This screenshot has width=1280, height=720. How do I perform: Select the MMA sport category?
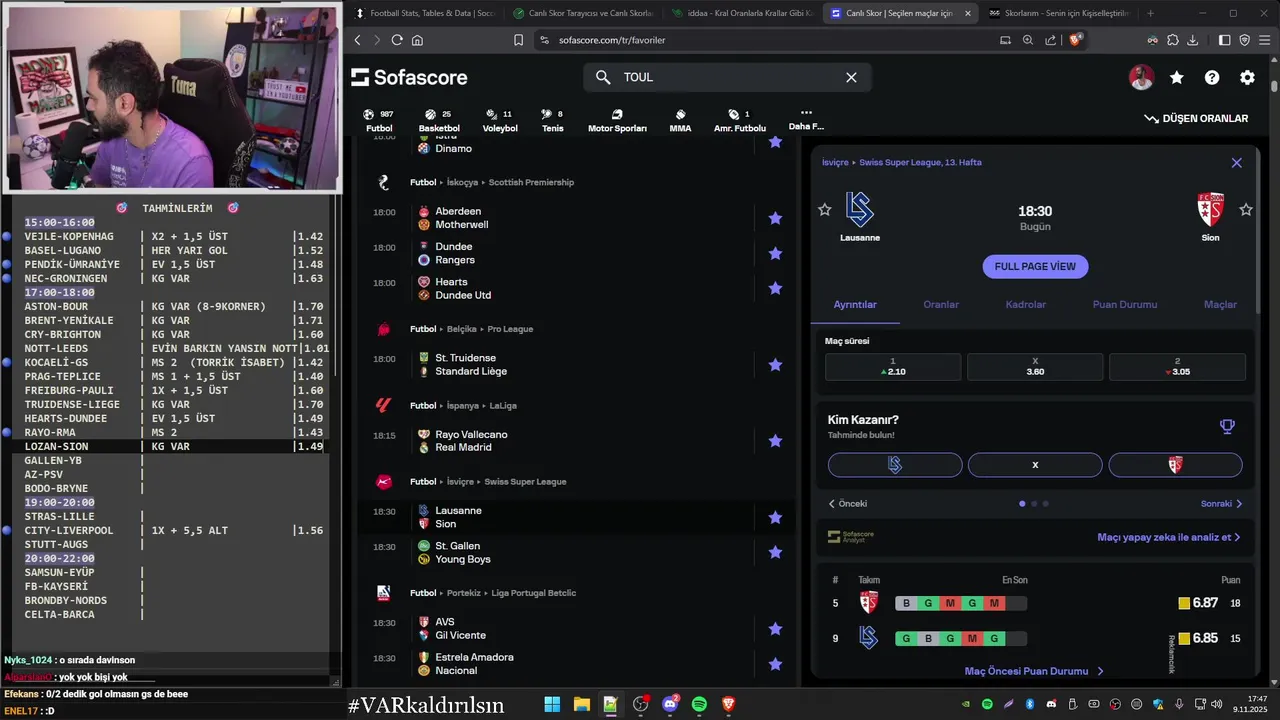click(680, 121)
